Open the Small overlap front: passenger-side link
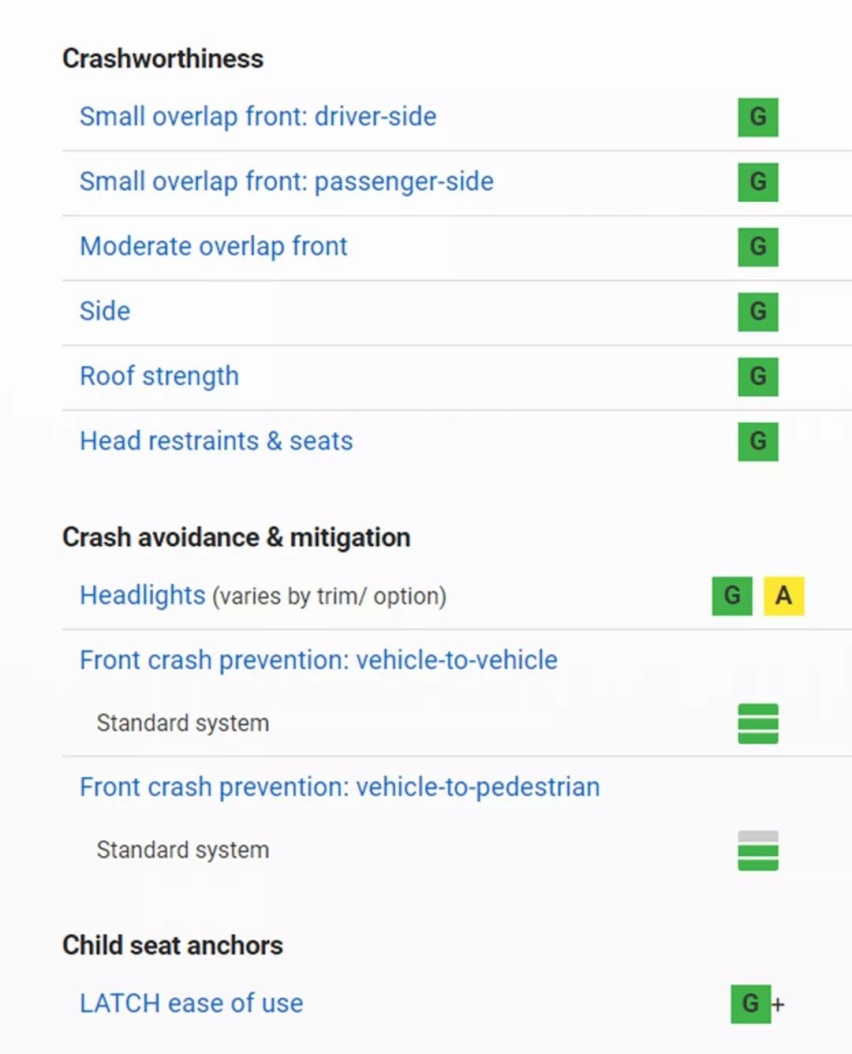Screen dimensions: 852x1054 coord(286,181)
